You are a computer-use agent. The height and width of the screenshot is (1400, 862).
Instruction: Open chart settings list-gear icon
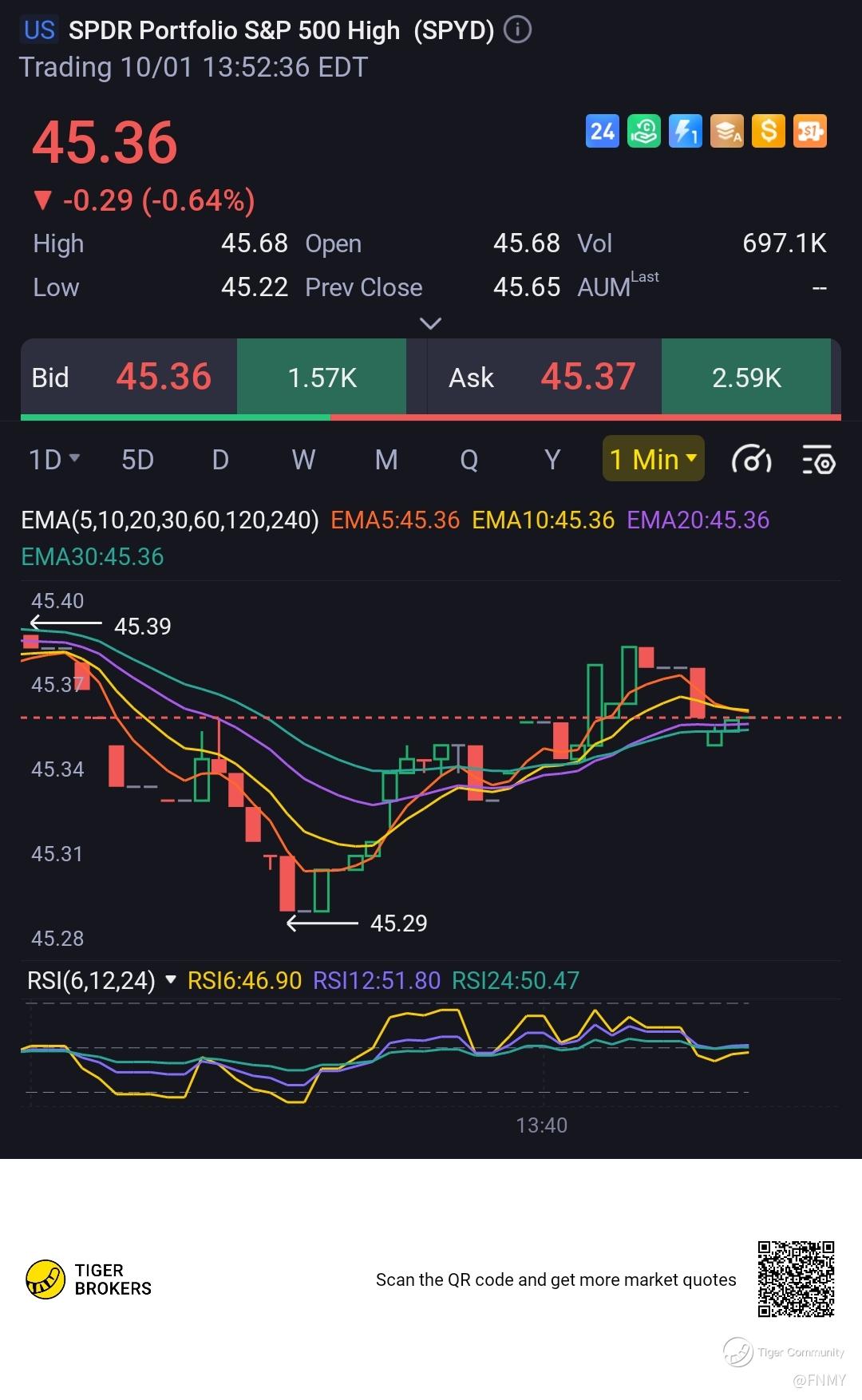coord(818,460)
